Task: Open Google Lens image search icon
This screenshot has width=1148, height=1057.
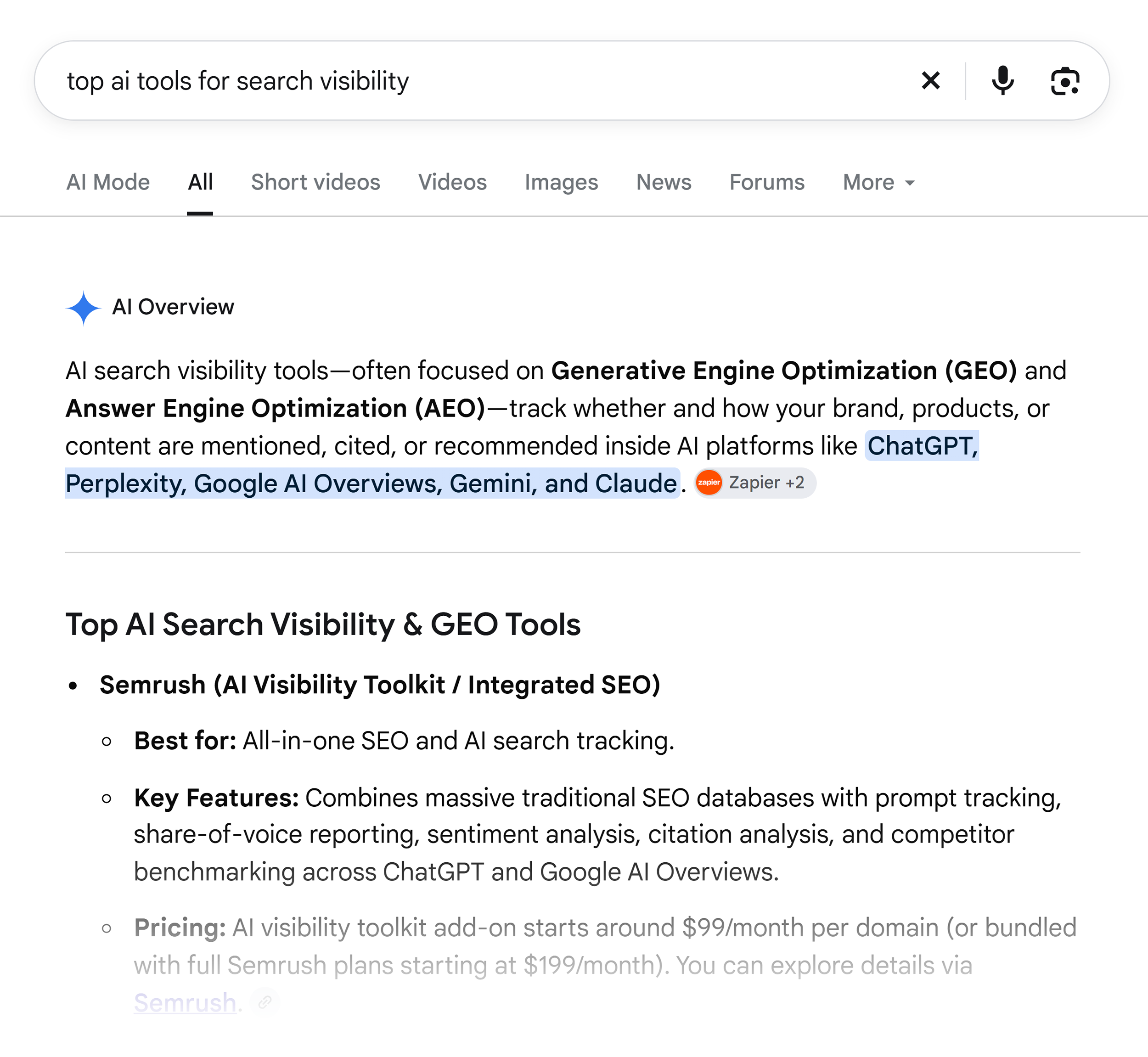Action: click(x=1064, y=81)
